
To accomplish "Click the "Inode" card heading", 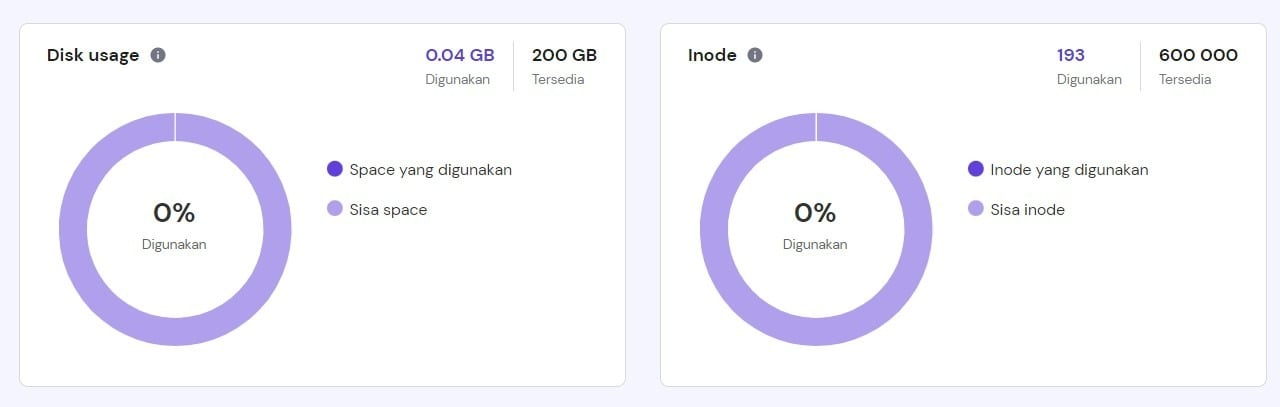I will (x=712, y=55).
